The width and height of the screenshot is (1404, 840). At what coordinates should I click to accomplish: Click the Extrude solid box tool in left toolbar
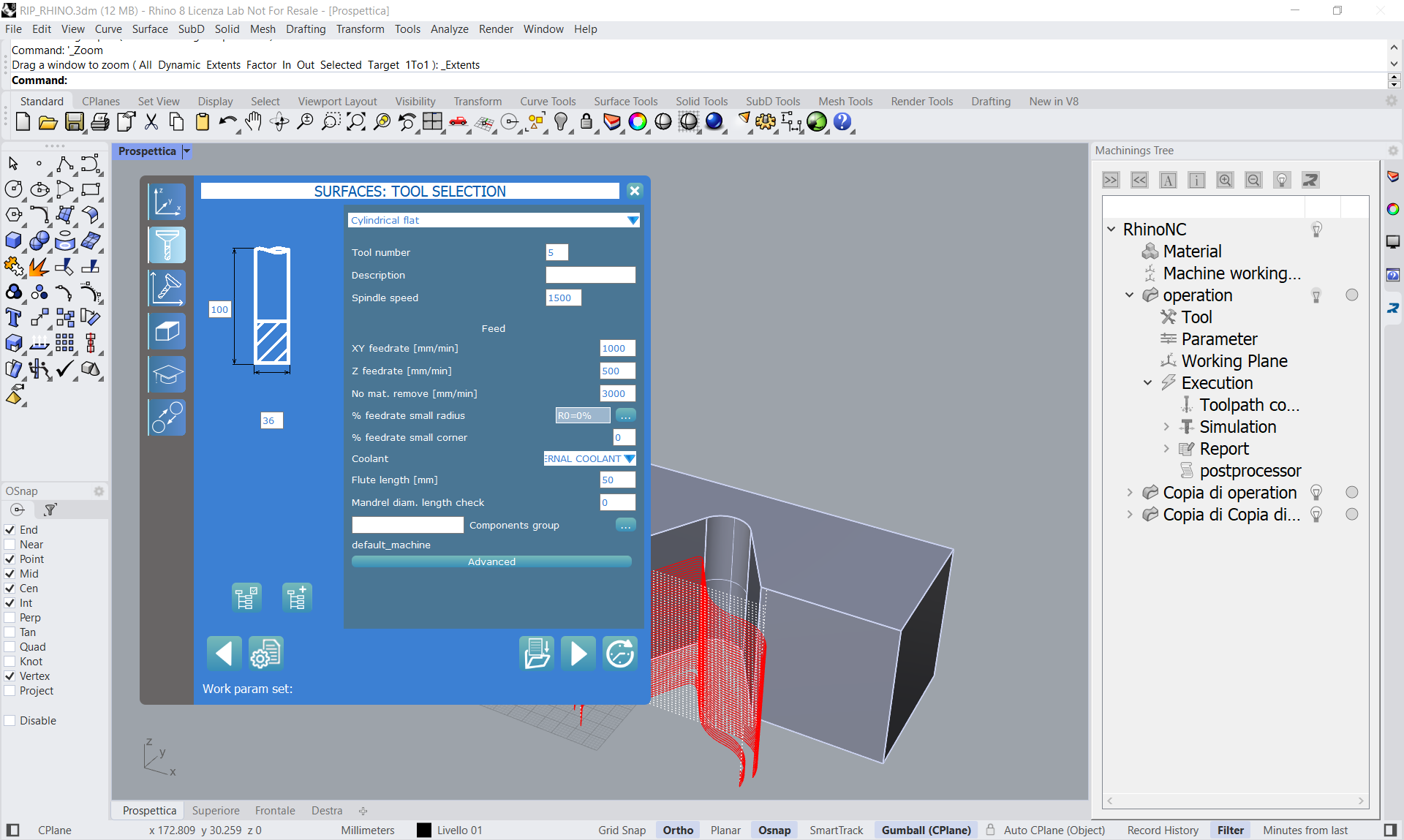coord(14,241)
